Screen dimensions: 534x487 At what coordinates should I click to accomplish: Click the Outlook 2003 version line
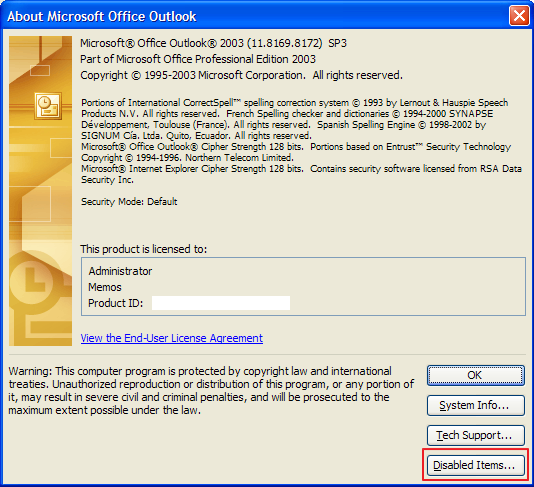point(213,43)
